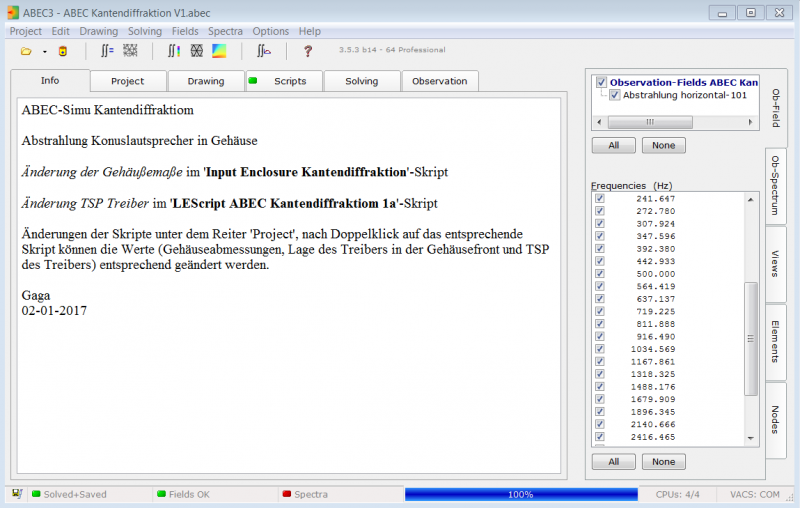Screen dimensions: 800x508
Task: Open the rainbow gradient field plot icon
Action: [219, 50]
